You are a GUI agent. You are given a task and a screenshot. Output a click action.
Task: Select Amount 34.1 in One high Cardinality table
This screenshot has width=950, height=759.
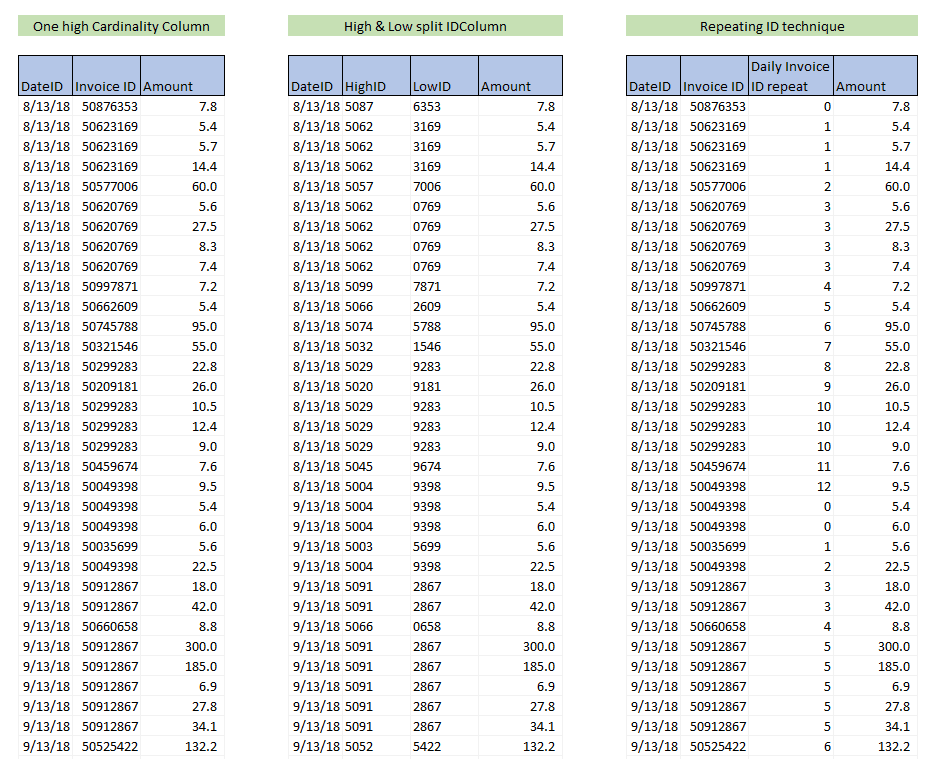click(182, 726)
